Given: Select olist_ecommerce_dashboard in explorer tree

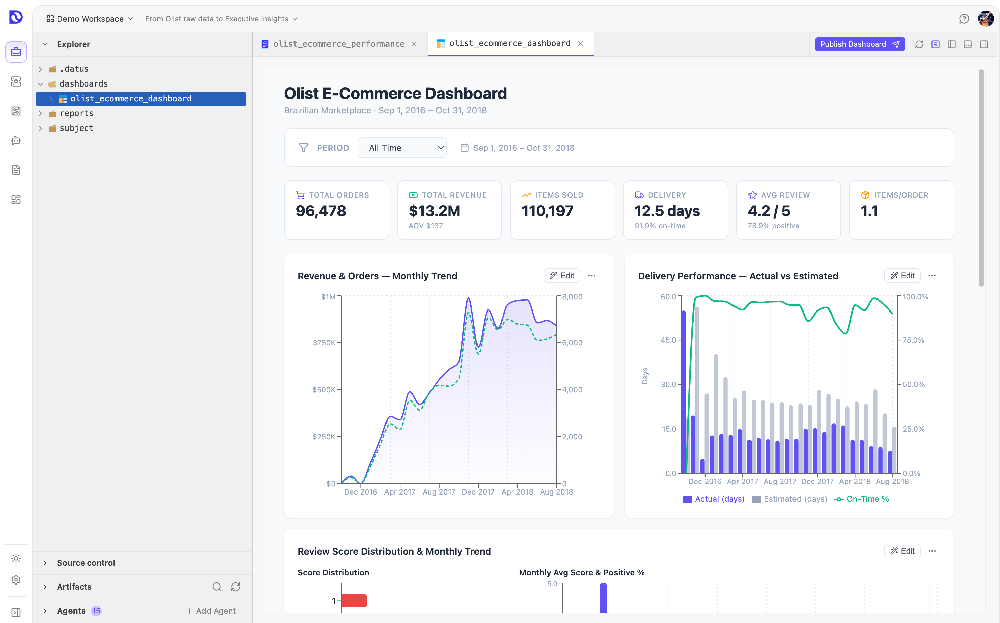Looking at the screenshot, I should coord(141,99).
